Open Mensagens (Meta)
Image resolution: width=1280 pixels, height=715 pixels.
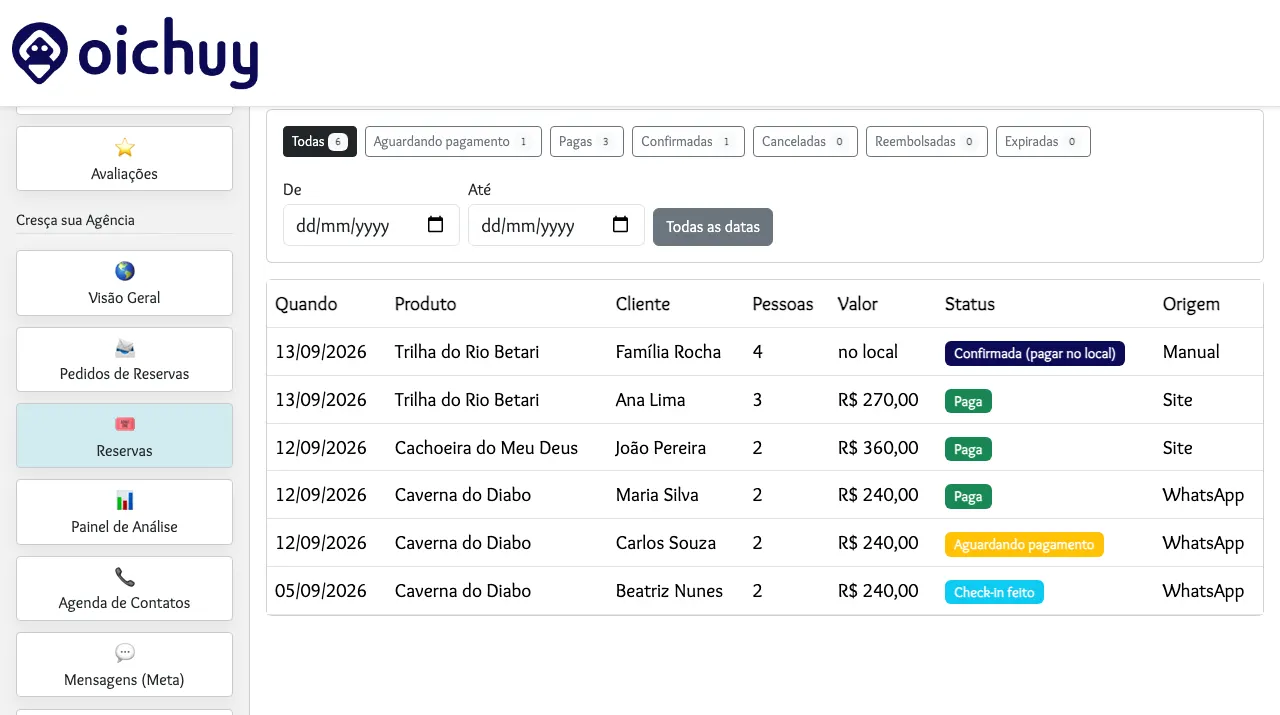tap(125, 665)
